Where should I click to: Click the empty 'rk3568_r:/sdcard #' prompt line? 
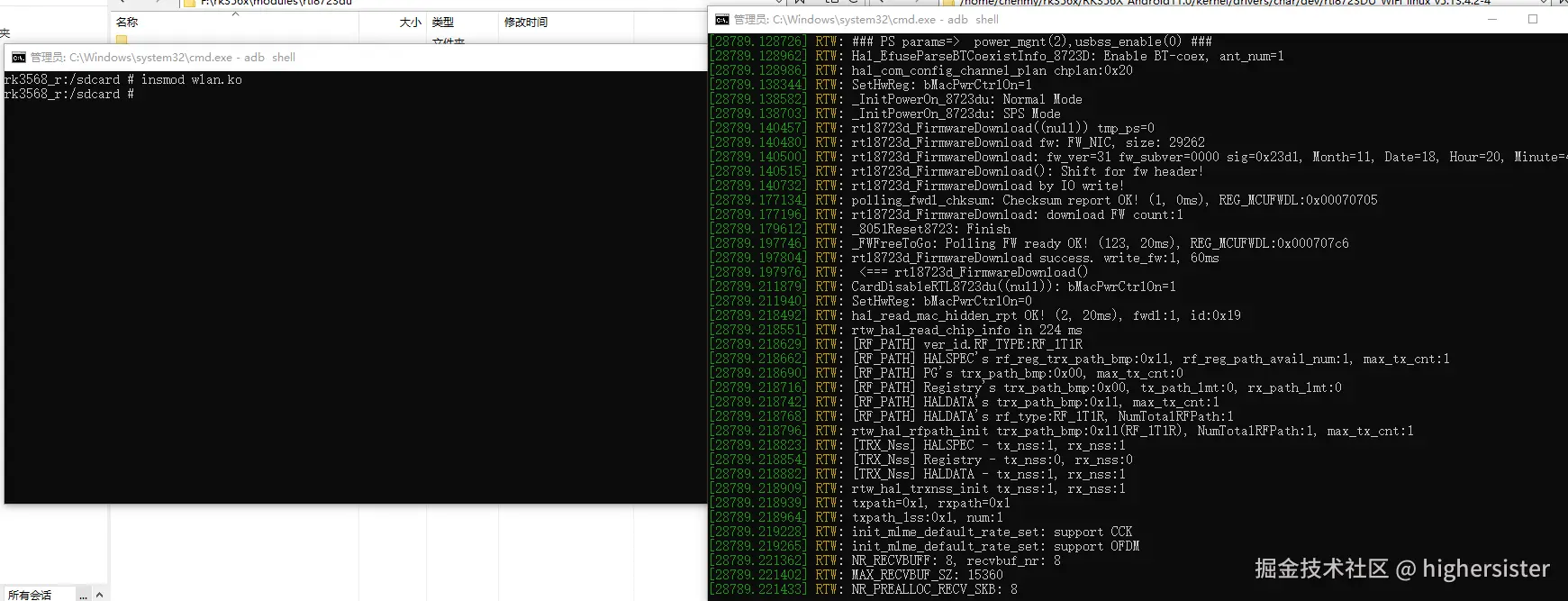(69, 94)
